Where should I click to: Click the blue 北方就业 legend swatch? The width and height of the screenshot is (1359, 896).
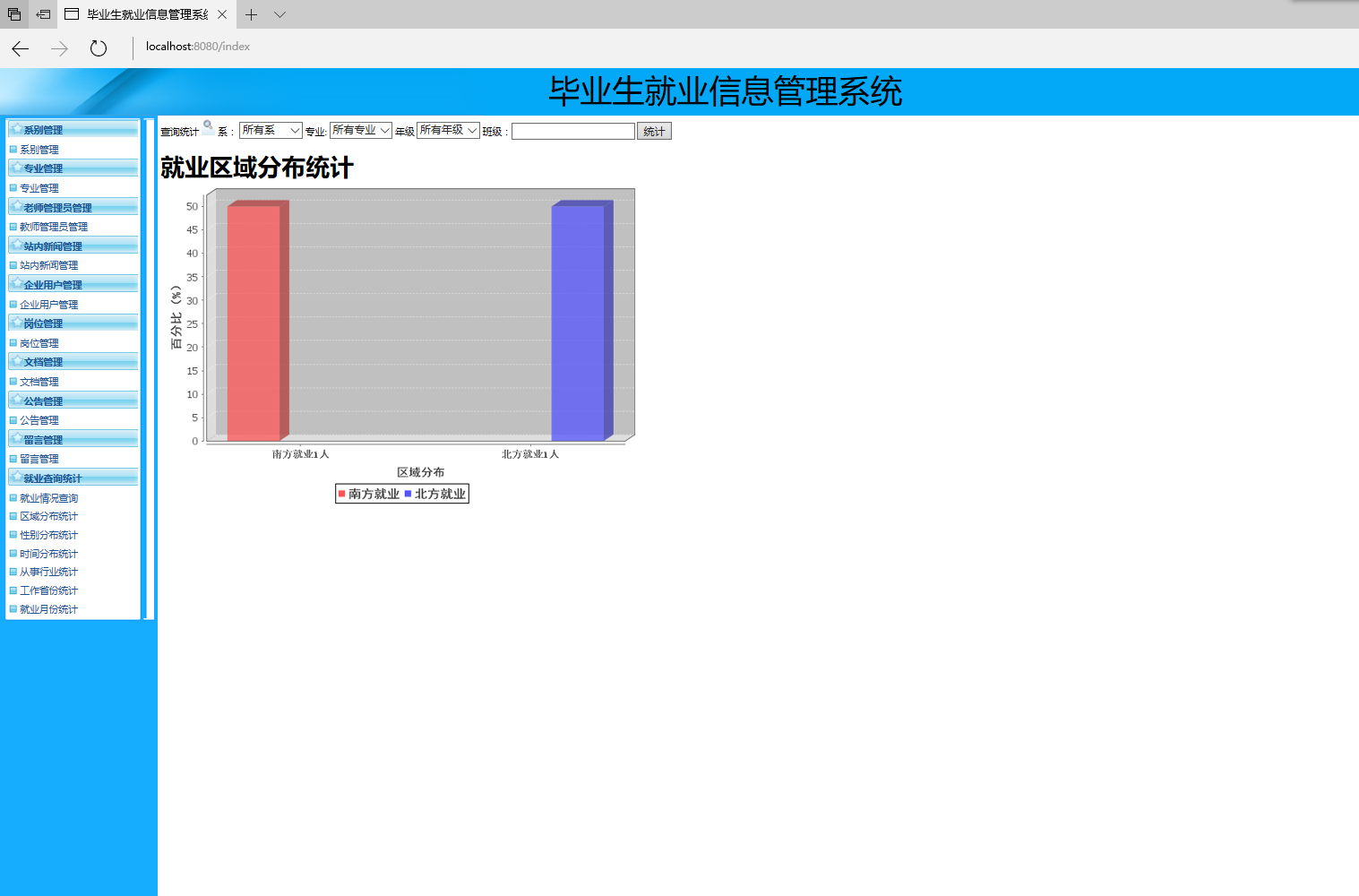click(408, 494)
